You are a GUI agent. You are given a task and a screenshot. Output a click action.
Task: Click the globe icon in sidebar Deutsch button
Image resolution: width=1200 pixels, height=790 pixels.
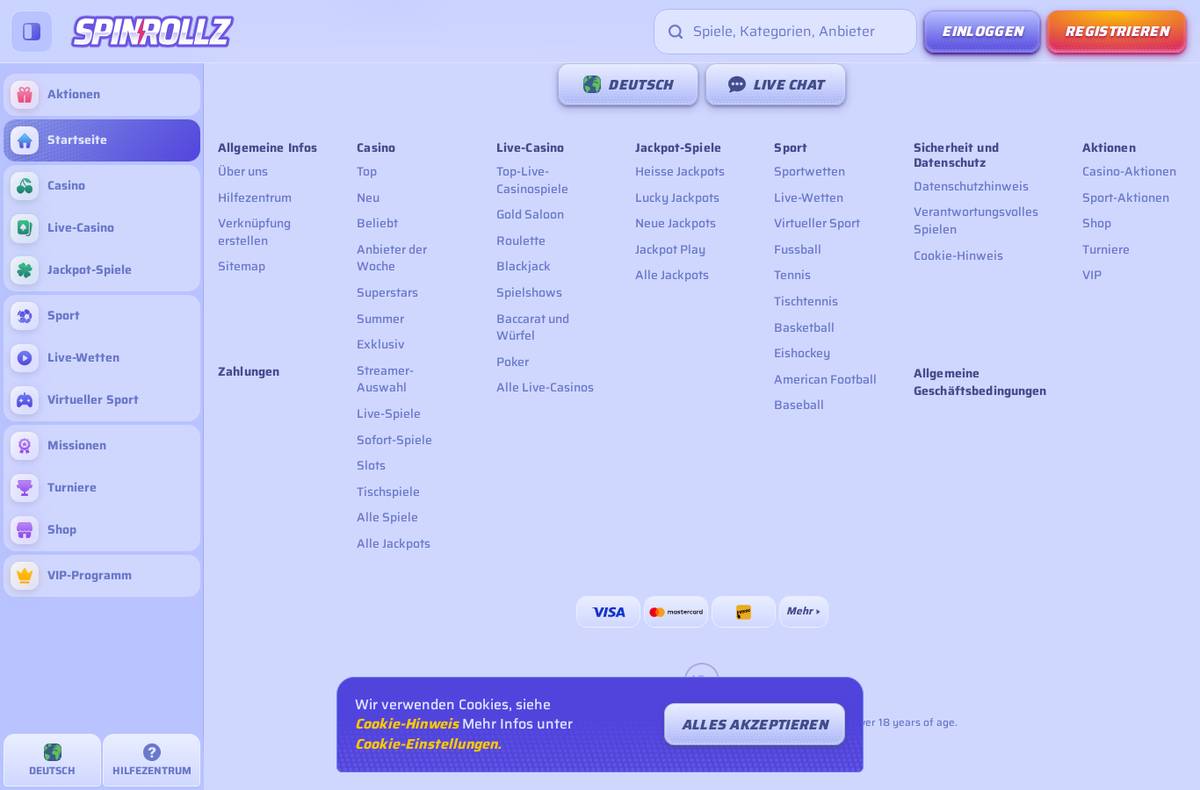tap(52, 752)
